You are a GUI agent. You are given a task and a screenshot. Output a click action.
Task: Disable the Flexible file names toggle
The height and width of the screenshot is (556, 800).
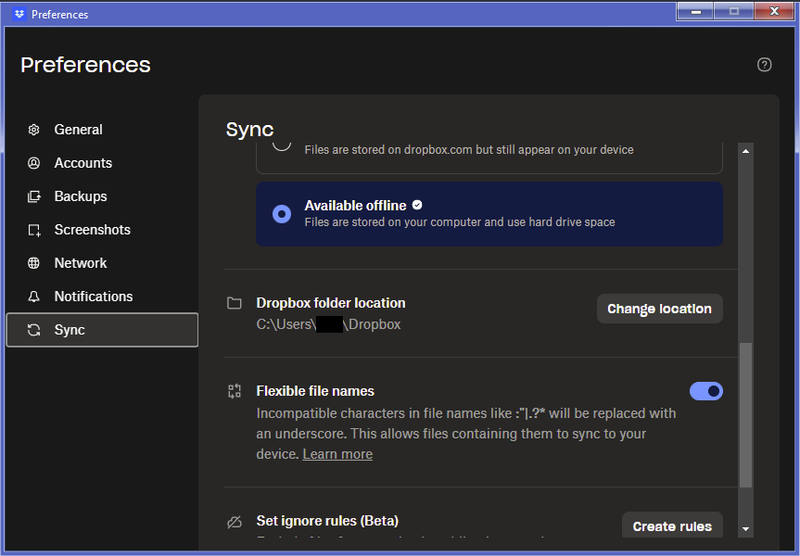tap(706, 391)
